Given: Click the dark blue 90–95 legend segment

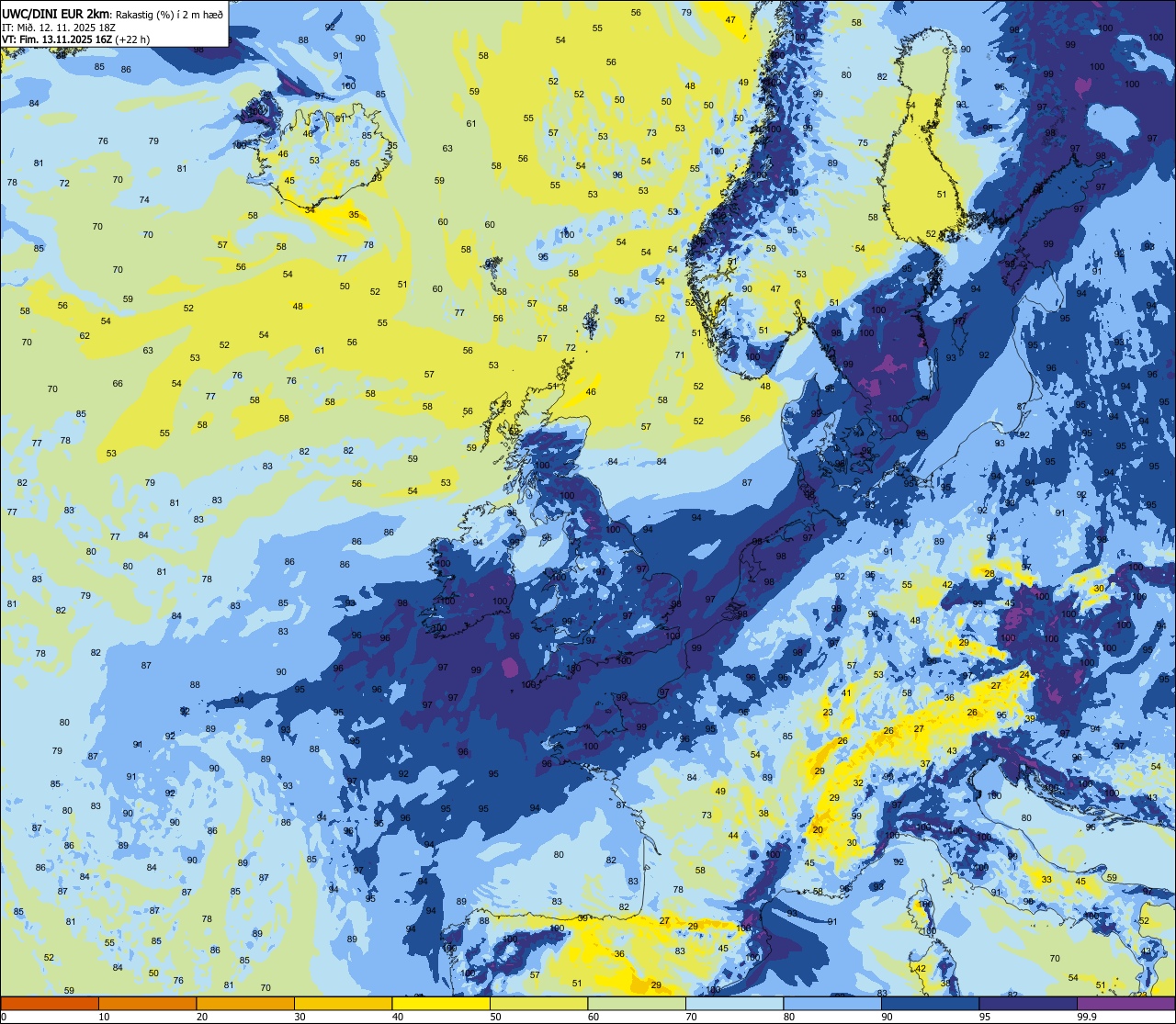Looking at the screenshot, I should [x=930, y=1003].
